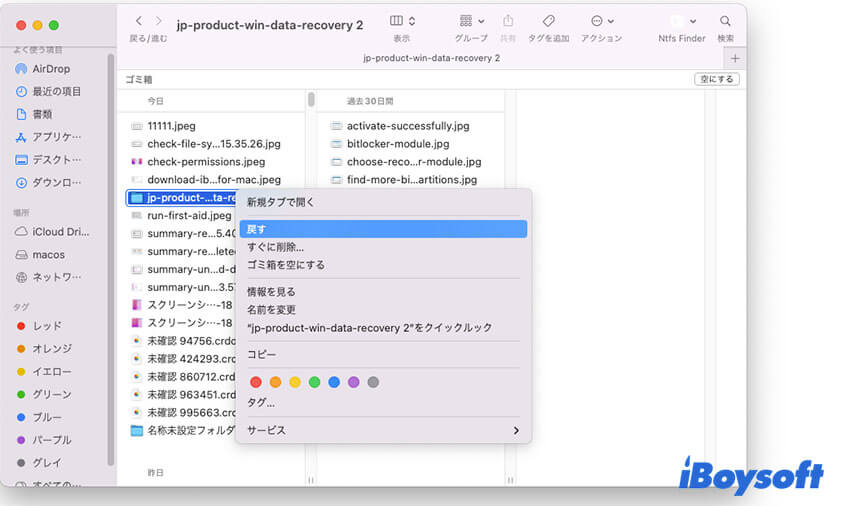Filter by the グリーン sidebar tag
850x506 pixels.
pos(44,394)
